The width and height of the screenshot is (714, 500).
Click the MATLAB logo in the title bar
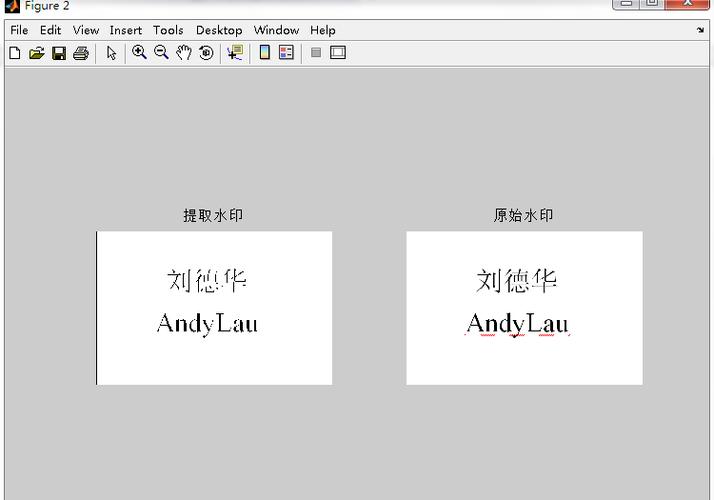tap(12, 6)
